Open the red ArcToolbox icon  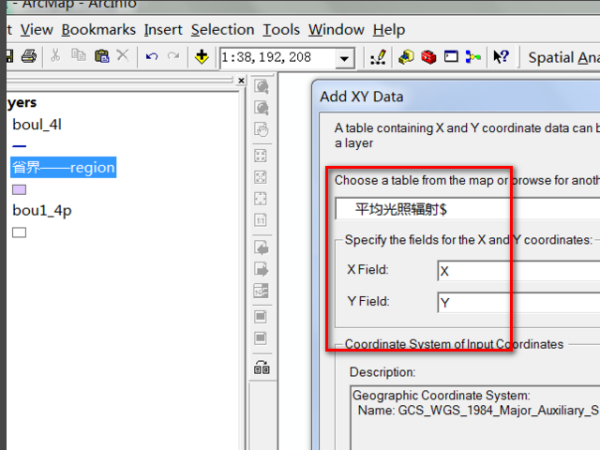point(429,57)
